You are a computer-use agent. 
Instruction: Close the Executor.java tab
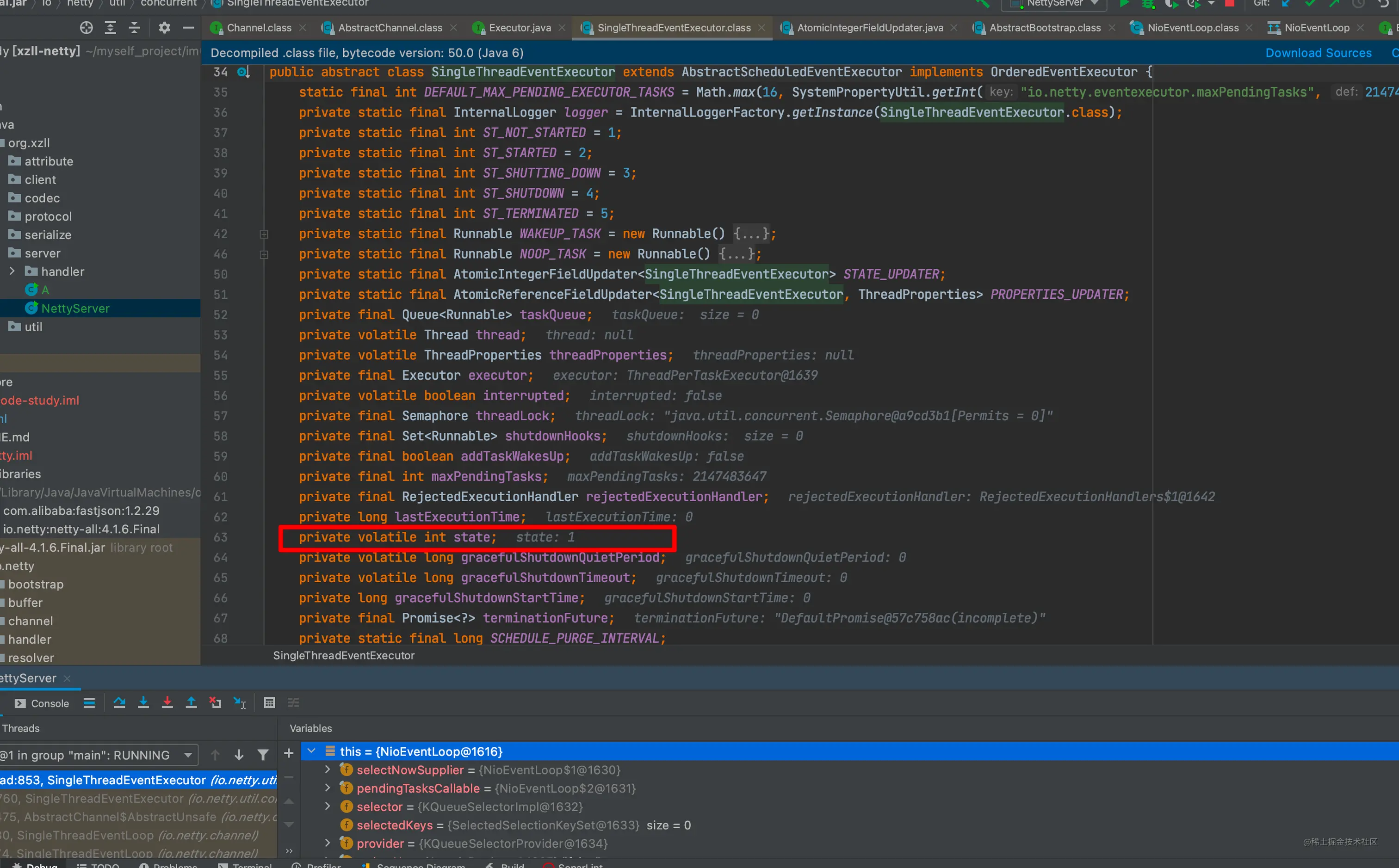pos(562,28)
